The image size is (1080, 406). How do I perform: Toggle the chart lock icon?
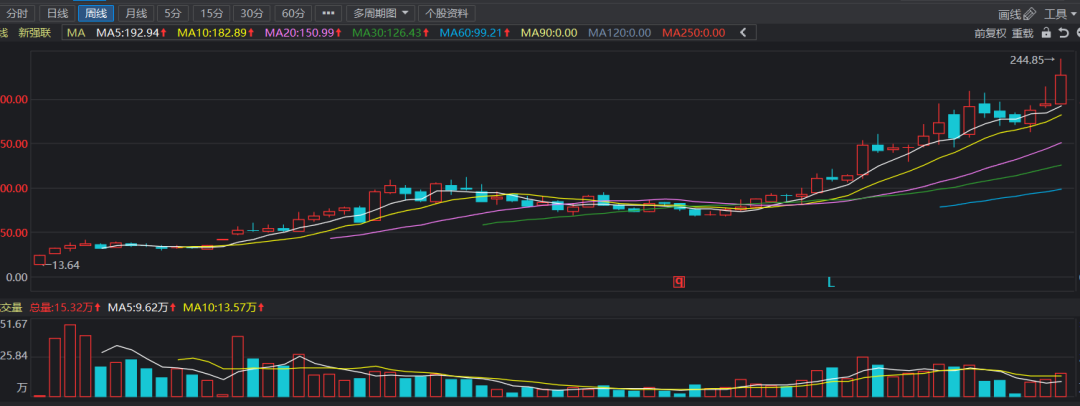[1046, 32]
